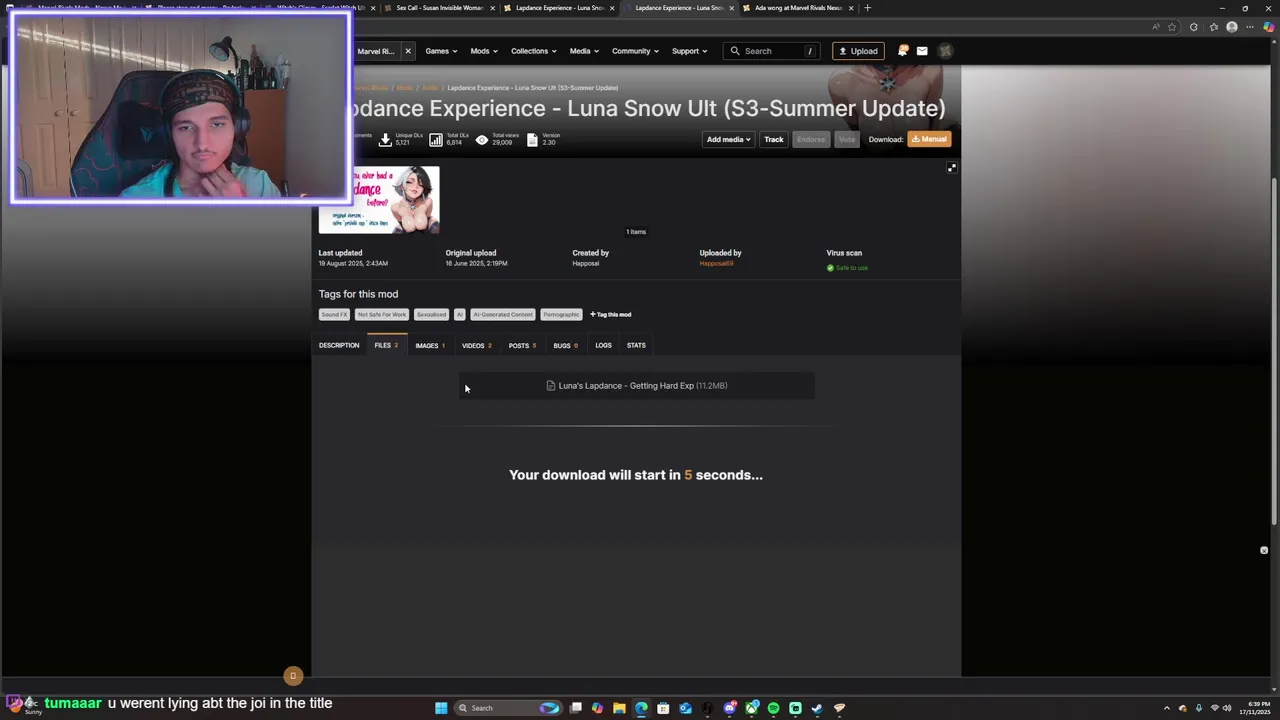Screen dimensions: 1280x720
Task: Open browser settings ellipsis menu
Action: pyautogui.click(x=1250, y=27)
